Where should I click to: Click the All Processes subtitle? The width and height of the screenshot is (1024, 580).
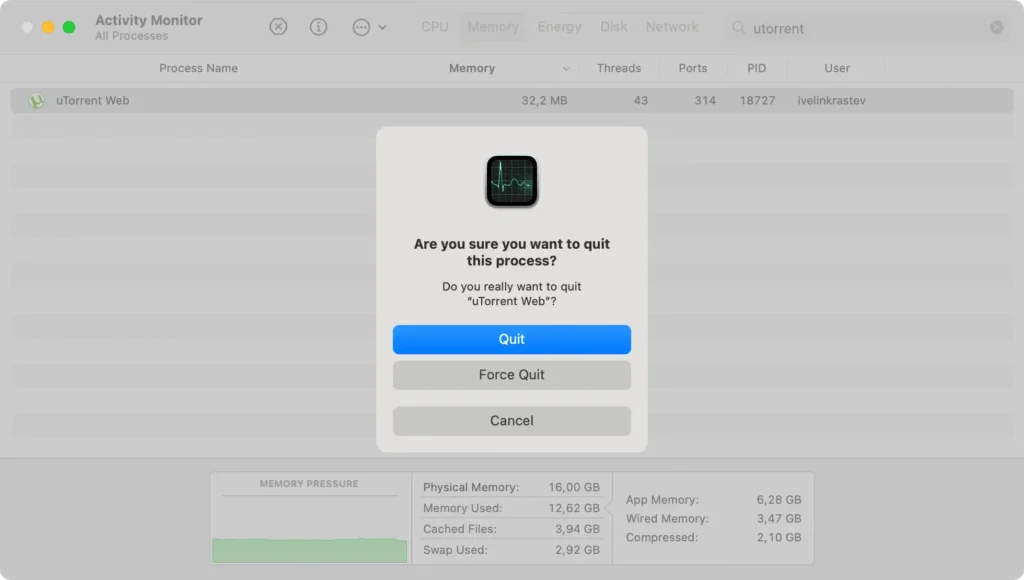131,36
